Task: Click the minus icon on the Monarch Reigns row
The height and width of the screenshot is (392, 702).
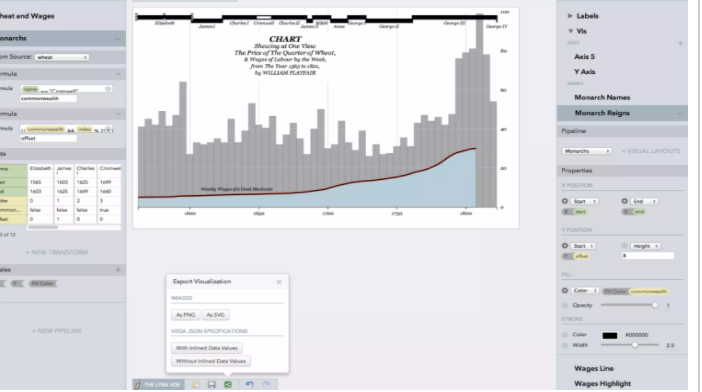Action: 680,114
